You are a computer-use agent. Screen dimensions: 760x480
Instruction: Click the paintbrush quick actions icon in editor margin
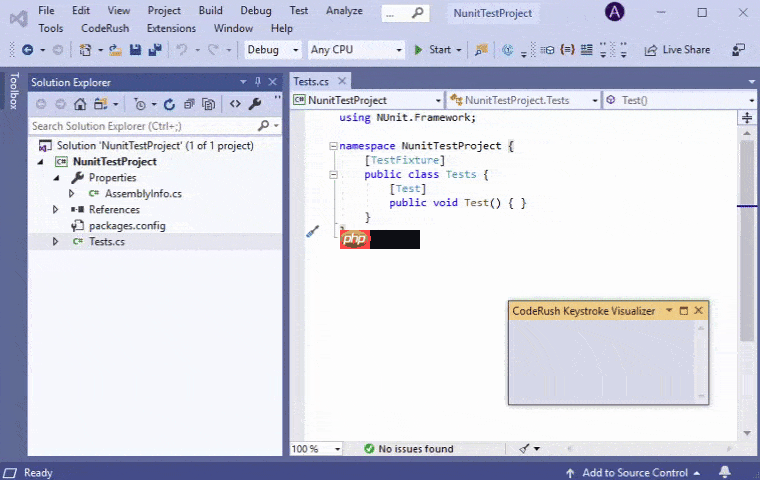tap(313, 232)
